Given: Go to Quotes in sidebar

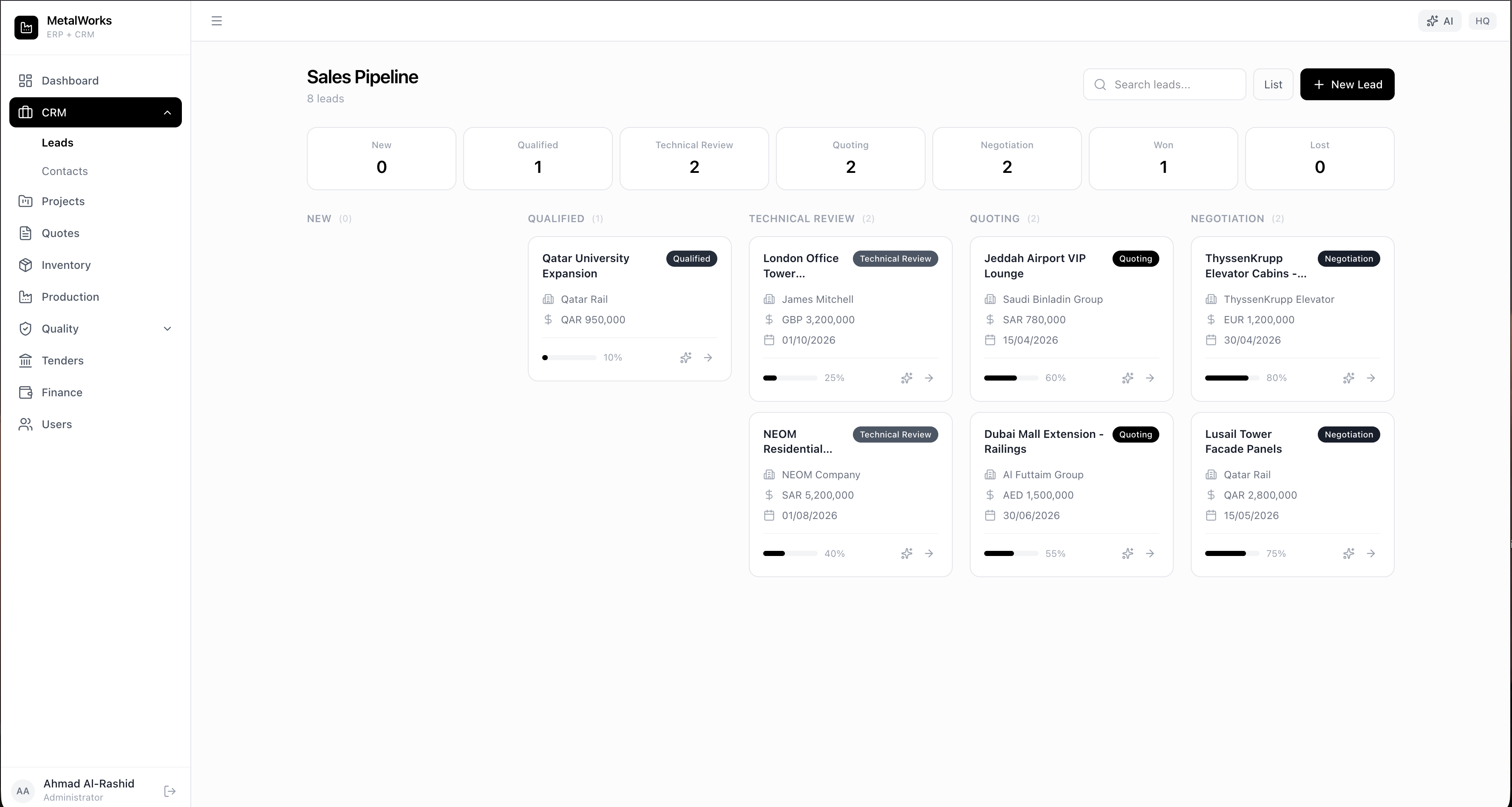Looking at the screenshot, I should pyautogui.click(x=96, y=233).
